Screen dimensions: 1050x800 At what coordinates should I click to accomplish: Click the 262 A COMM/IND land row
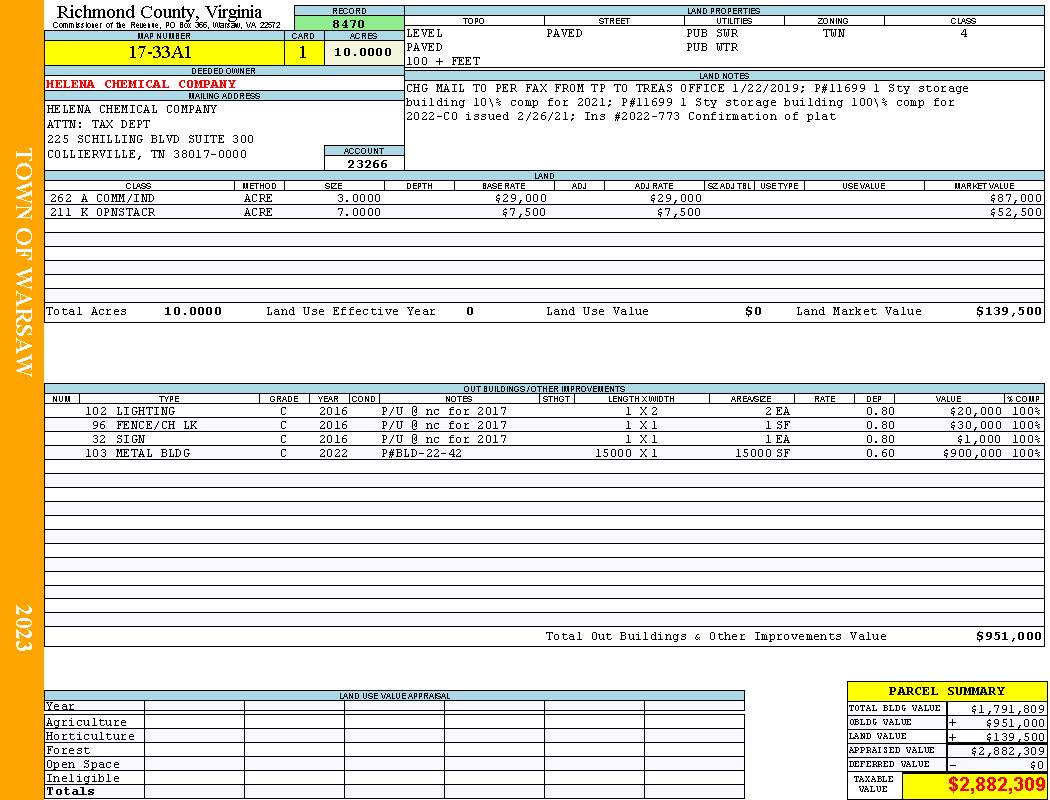(544, 198)
